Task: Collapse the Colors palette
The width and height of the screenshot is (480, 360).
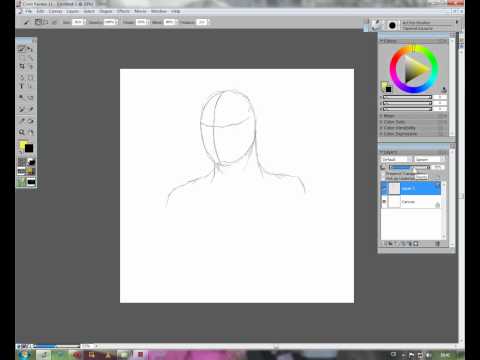Action: click(381, 41)
